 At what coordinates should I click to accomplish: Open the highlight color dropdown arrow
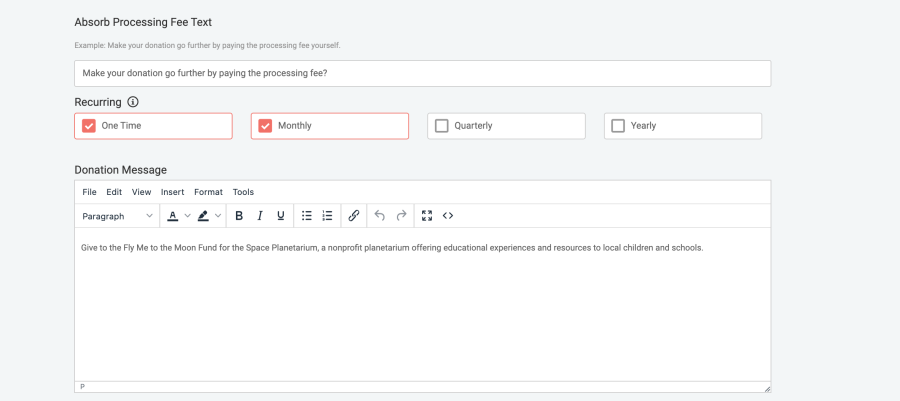coord(218,216)
